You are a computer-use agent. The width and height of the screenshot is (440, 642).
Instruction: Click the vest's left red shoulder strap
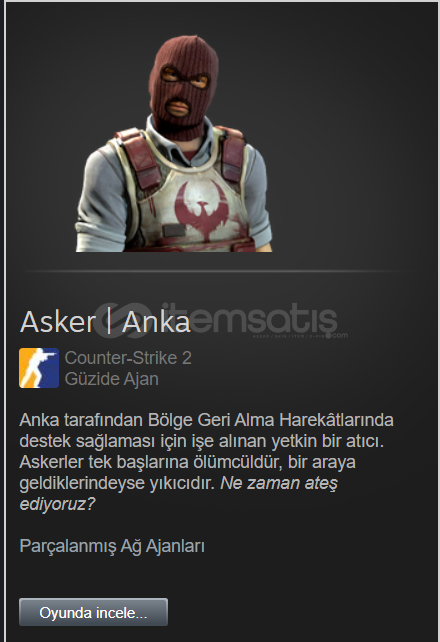pyautogui.click(x=138, y=158)
